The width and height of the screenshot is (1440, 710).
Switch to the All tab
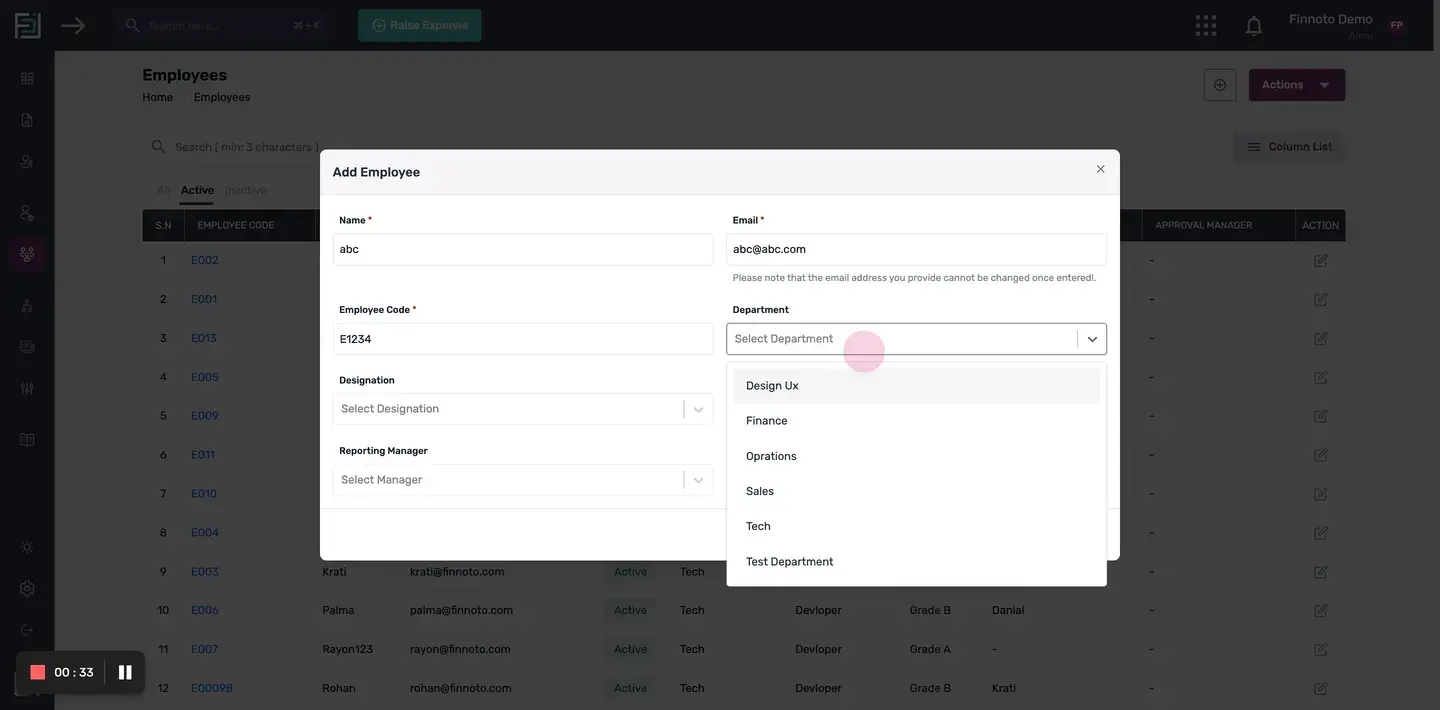162,190
